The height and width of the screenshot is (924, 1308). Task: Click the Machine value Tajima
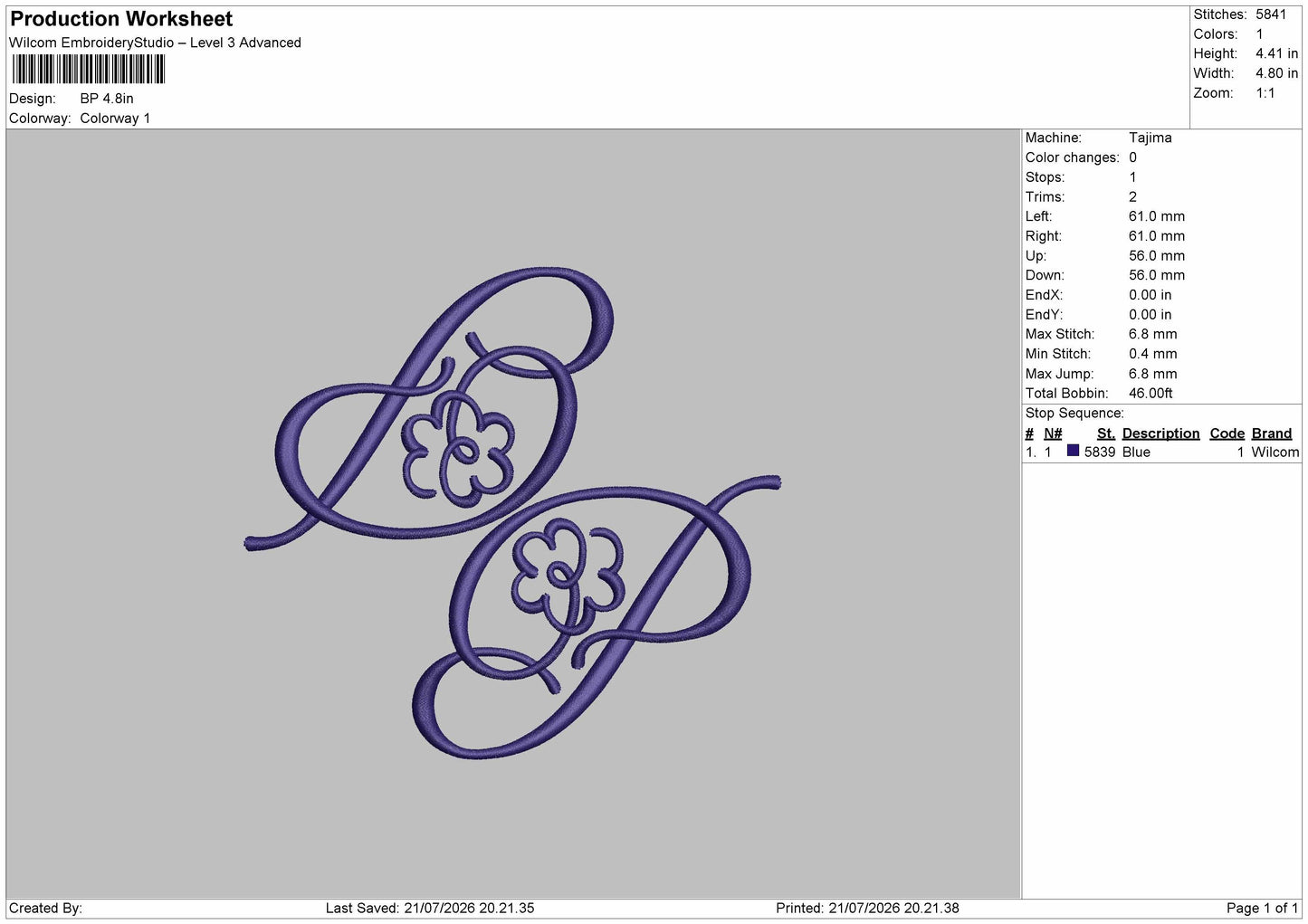pos(1150,138)
